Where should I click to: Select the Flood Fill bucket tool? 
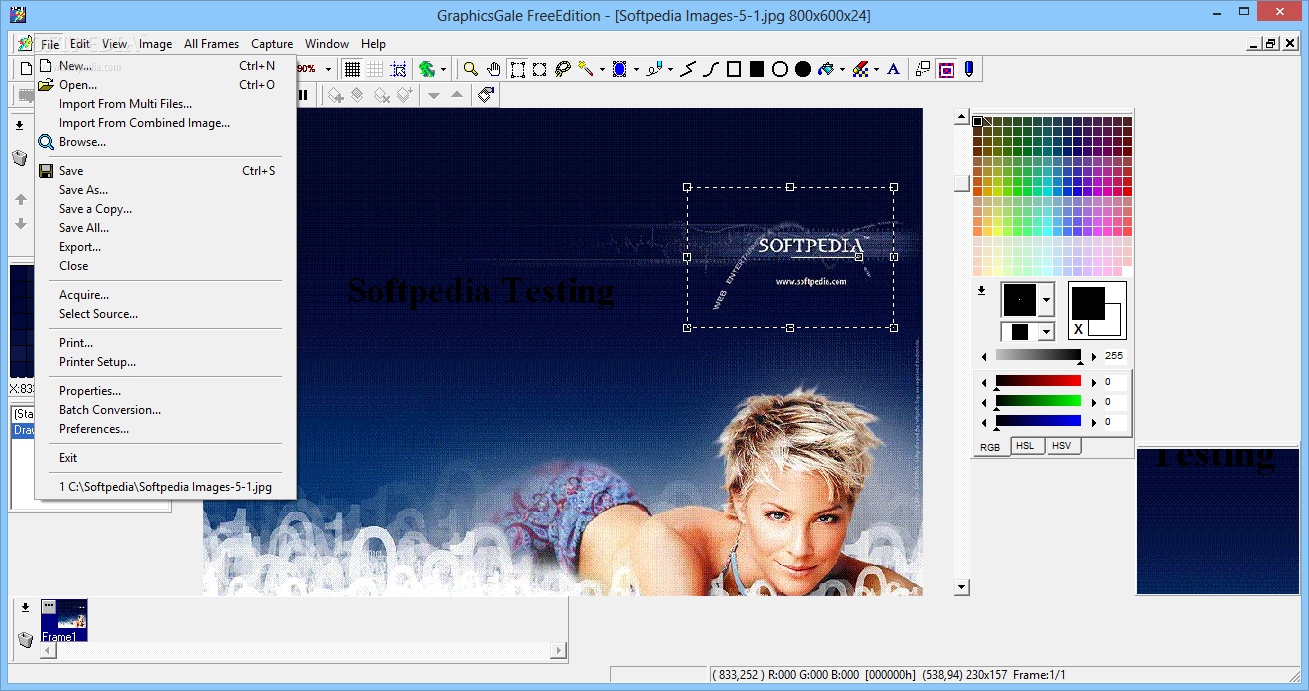[826, 69]
